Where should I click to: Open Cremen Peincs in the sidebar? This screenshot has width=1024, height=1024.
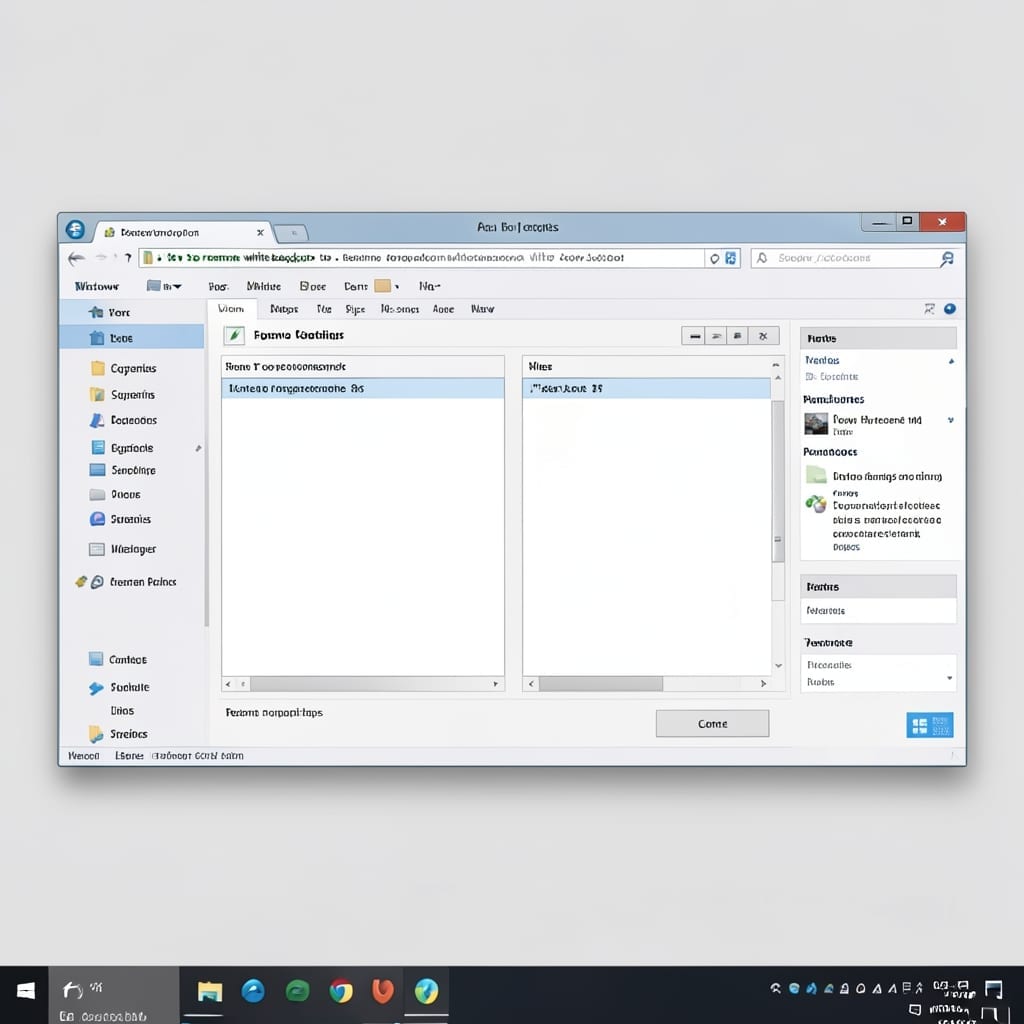(x=143, y=582)
